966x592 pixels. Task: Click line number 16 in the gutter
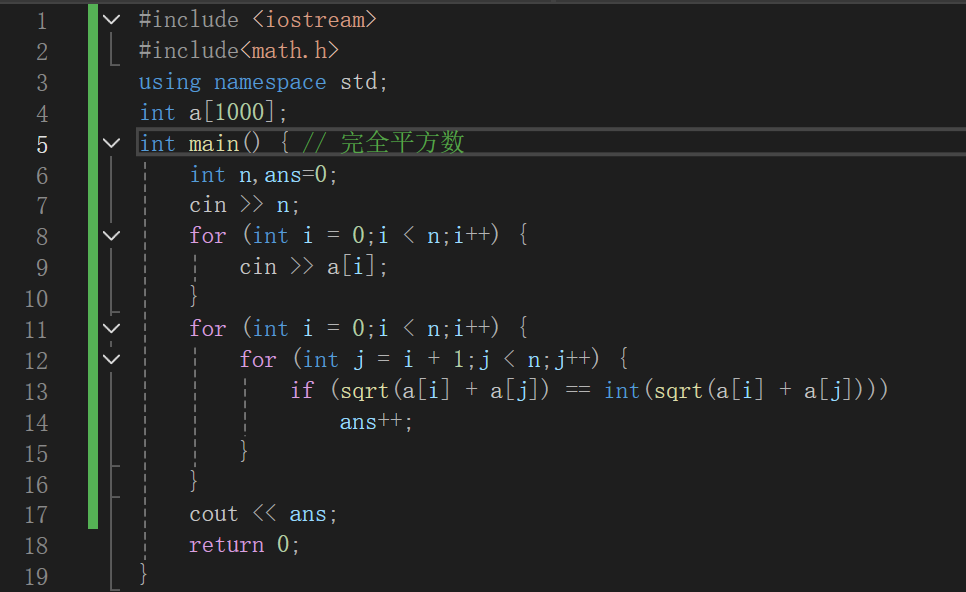[x=36, y=485]
